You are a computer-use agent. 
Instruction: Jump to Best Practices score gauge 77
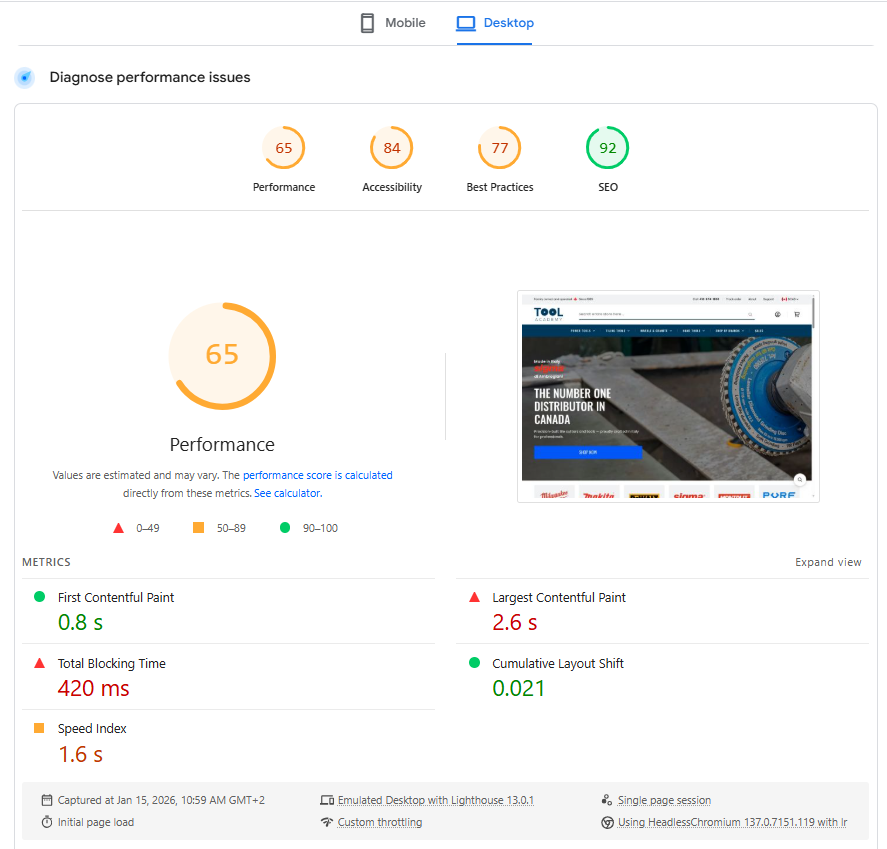point(500,148)
